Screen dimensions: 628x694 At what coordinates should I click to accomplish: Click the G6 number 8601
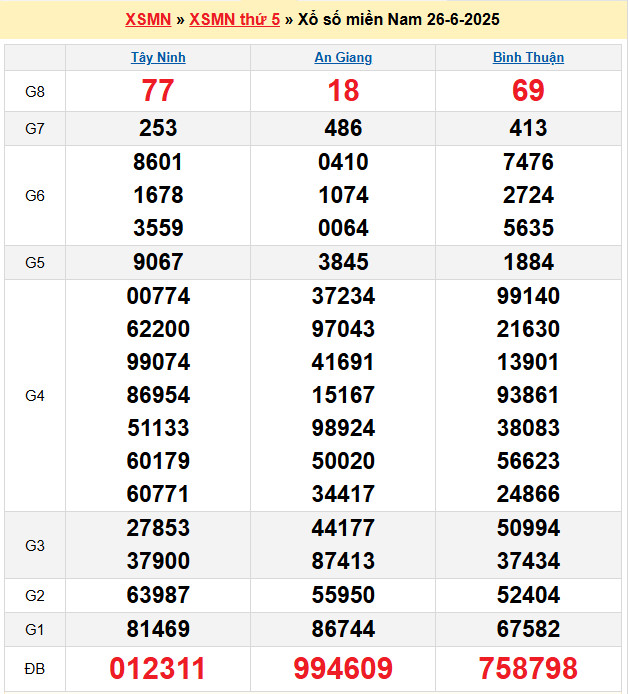click(158, 162)
